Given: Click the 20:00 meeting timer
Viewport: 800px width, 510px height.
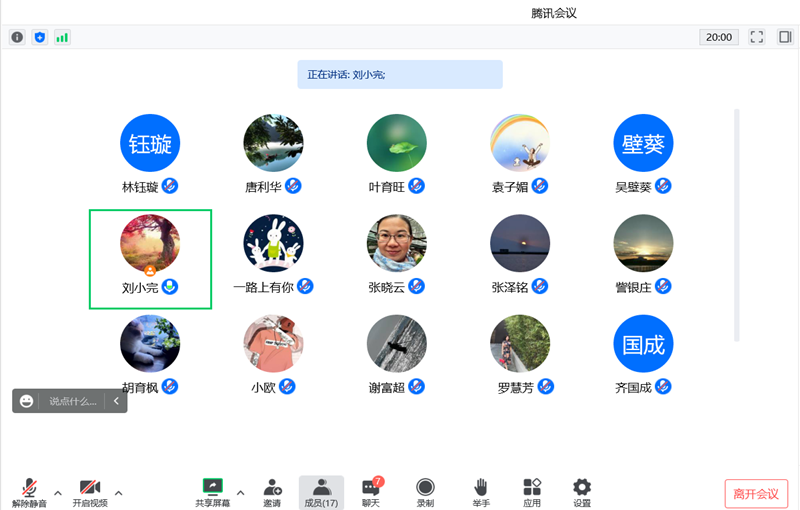Looking at the screenshot, I should point(719,37).
